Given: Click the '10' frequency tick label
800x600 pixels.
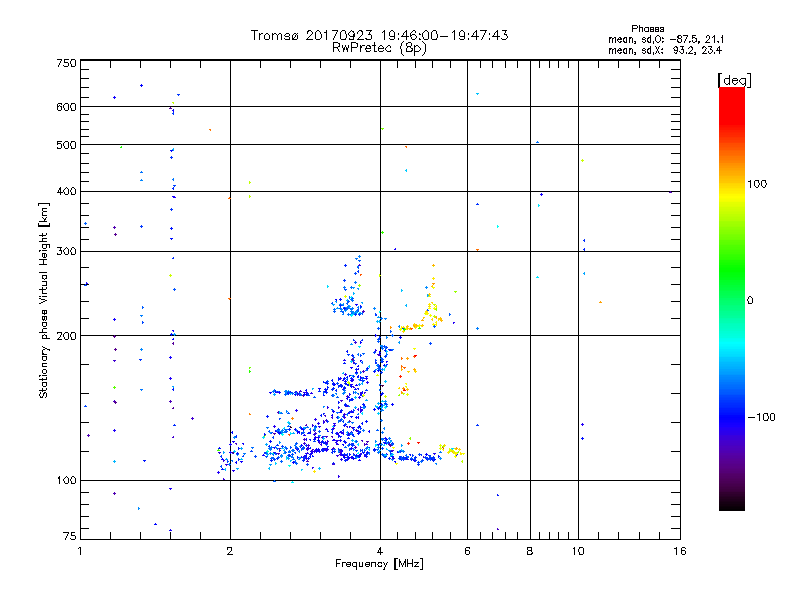Looking at the screenshot, I should tap(578, 551).
